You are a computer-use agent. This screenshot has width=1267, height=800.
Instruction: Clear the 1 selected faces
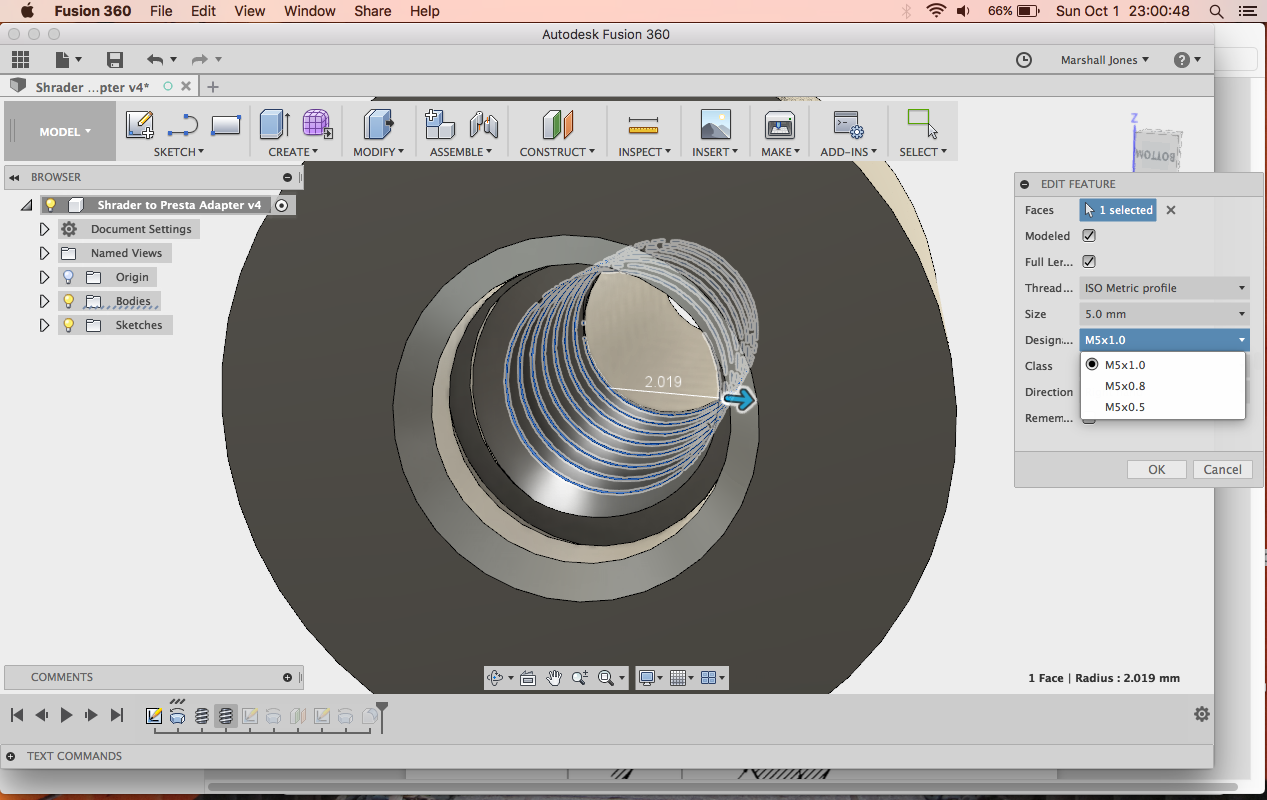(1171, 210)
